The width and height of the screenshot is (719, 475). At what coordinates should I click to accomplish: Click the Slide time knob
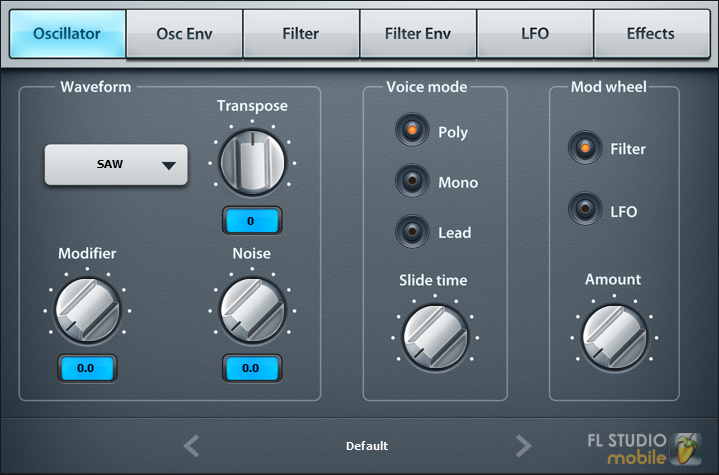[434, 335]
